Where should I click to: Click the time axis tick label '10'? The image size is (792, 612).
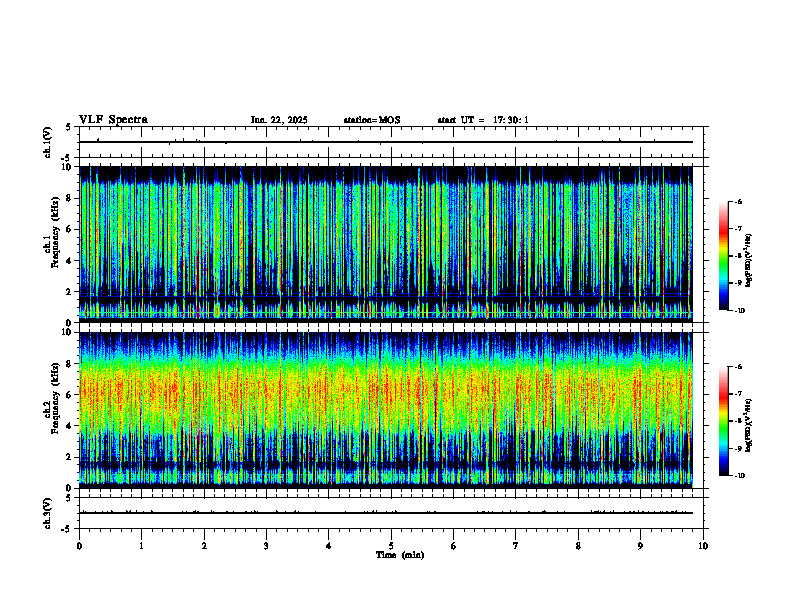click(x=703, y=546)
